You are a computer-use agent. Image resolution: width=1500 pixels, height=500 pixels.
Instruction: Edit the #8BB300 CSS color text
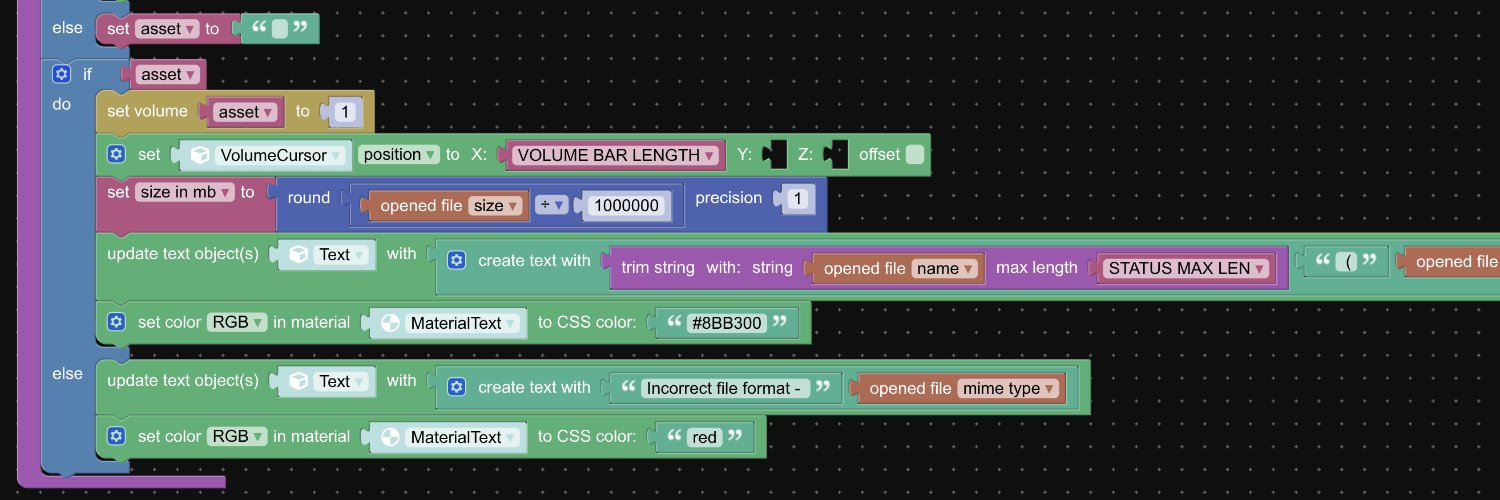[x=727, y=323]
